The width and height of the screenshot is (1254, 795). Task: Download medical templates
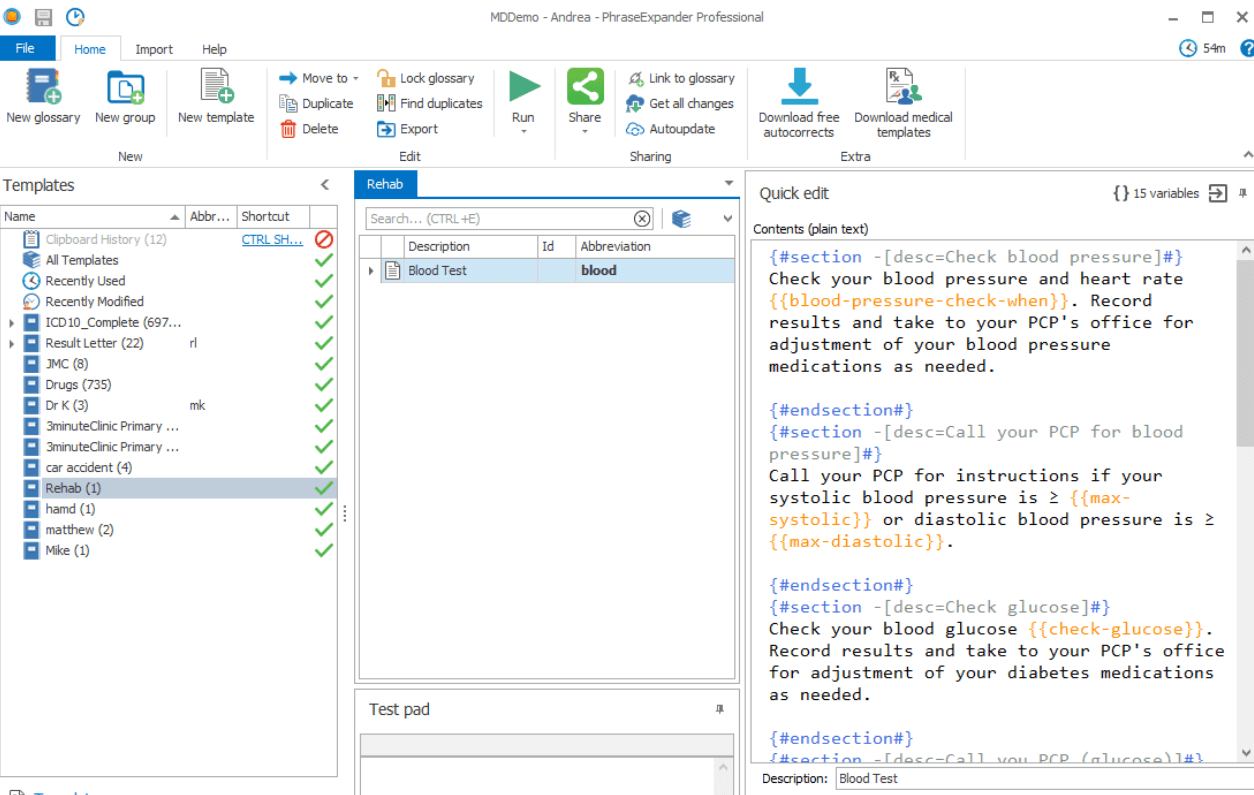pyautogui.click(x=903, y=103)
